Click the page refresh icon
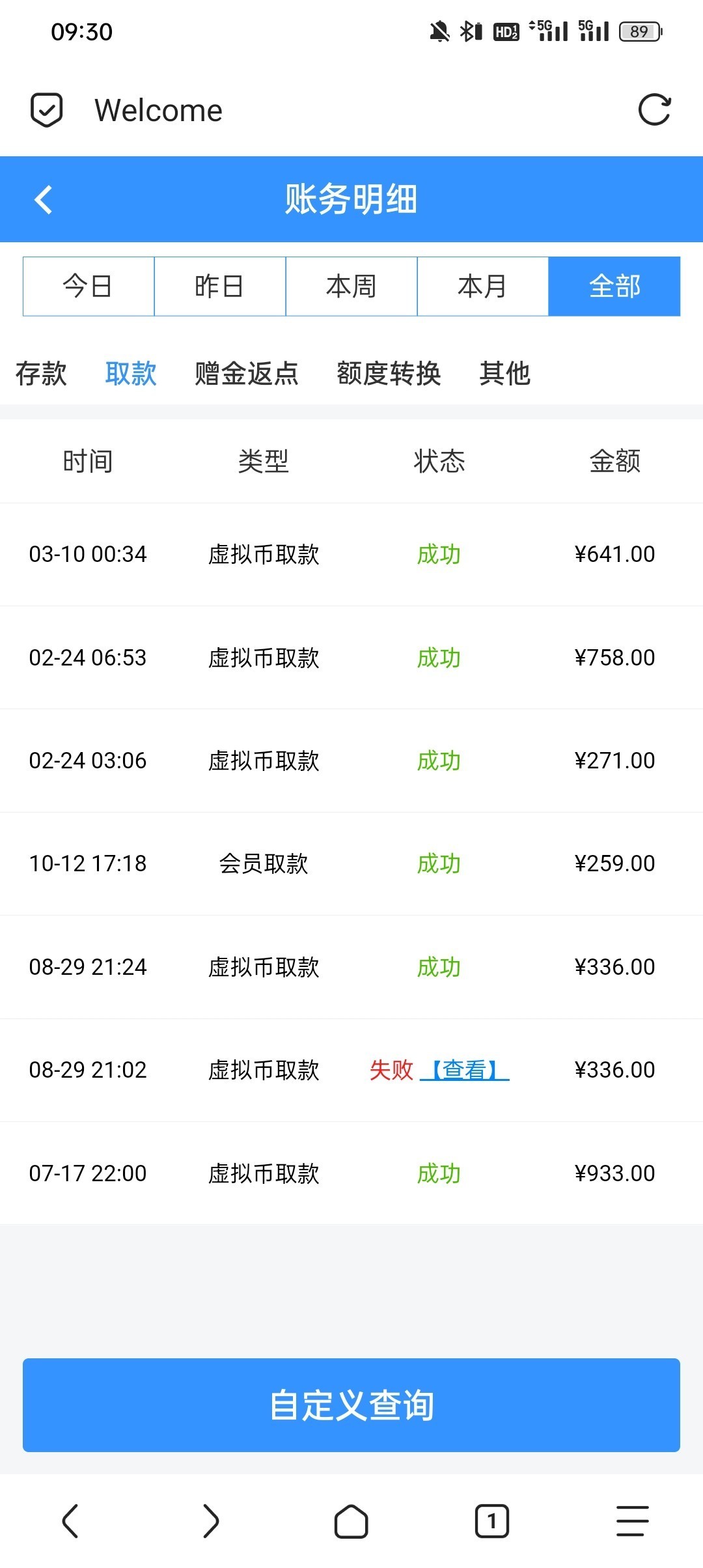Image resolution: width=703 pixels, height=1568 pixels. click(x=654, y=109)
